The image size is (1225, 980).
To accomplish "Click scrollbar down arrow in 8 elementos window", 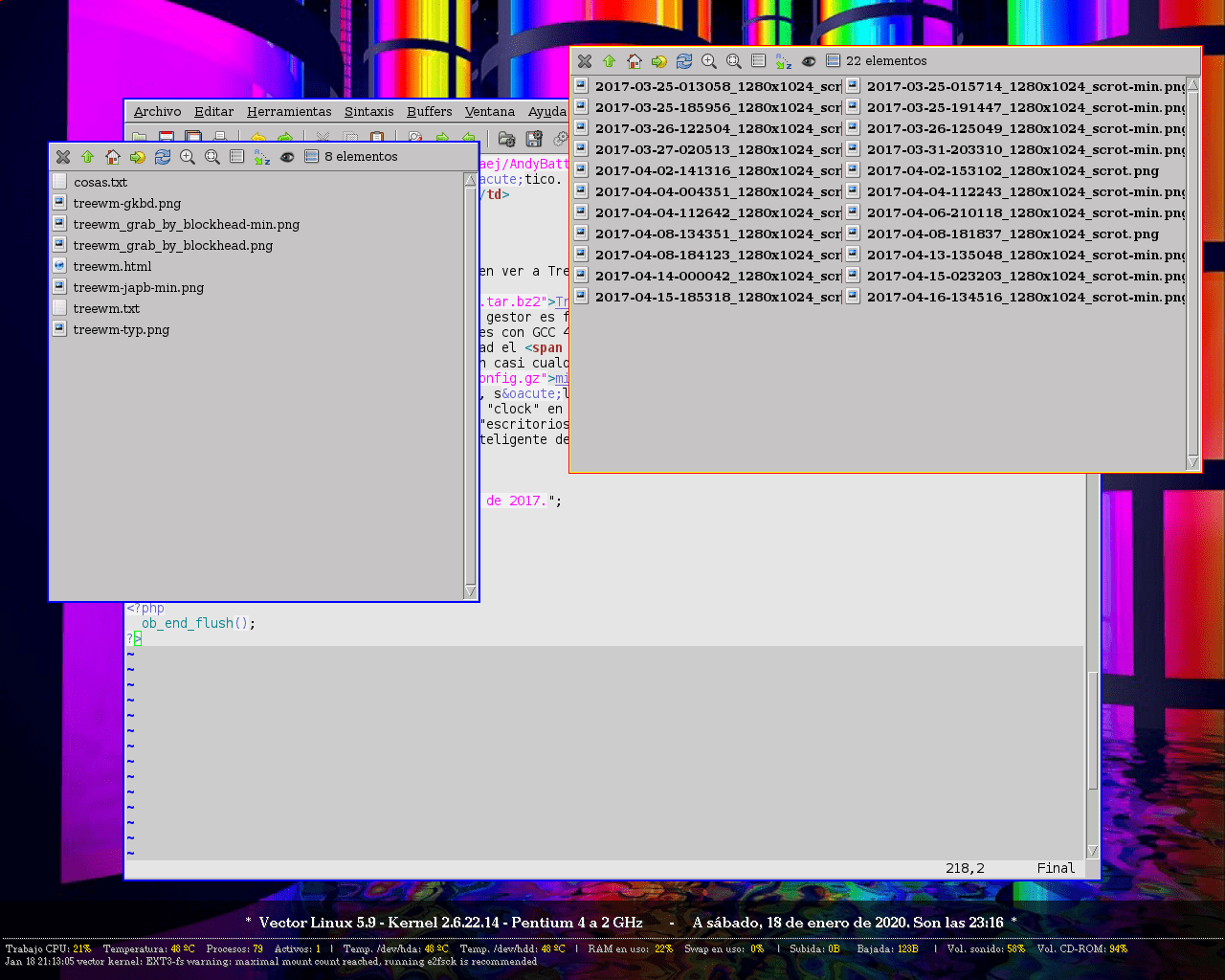I will (x=470, y=591).
